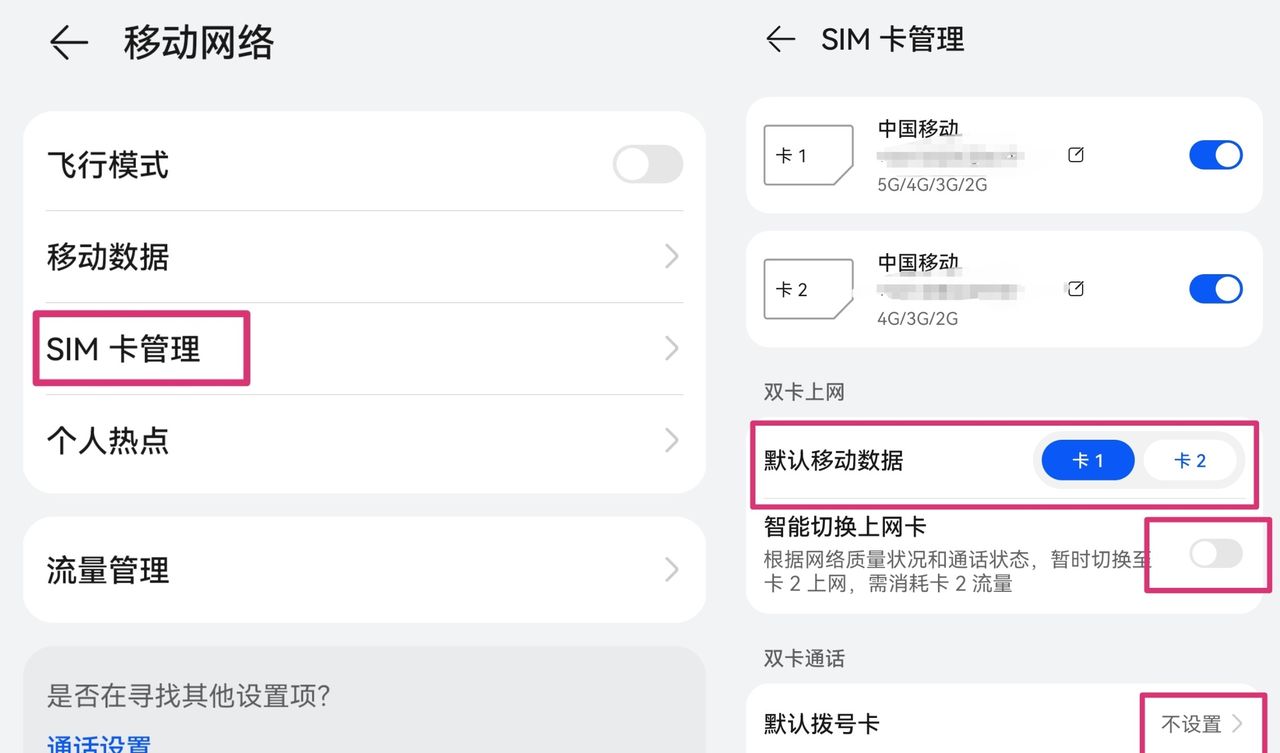Viewport: 1280px width, 753px height.
Task: Toggle 飞行模式 on
Action: click(x=647, y=164)
